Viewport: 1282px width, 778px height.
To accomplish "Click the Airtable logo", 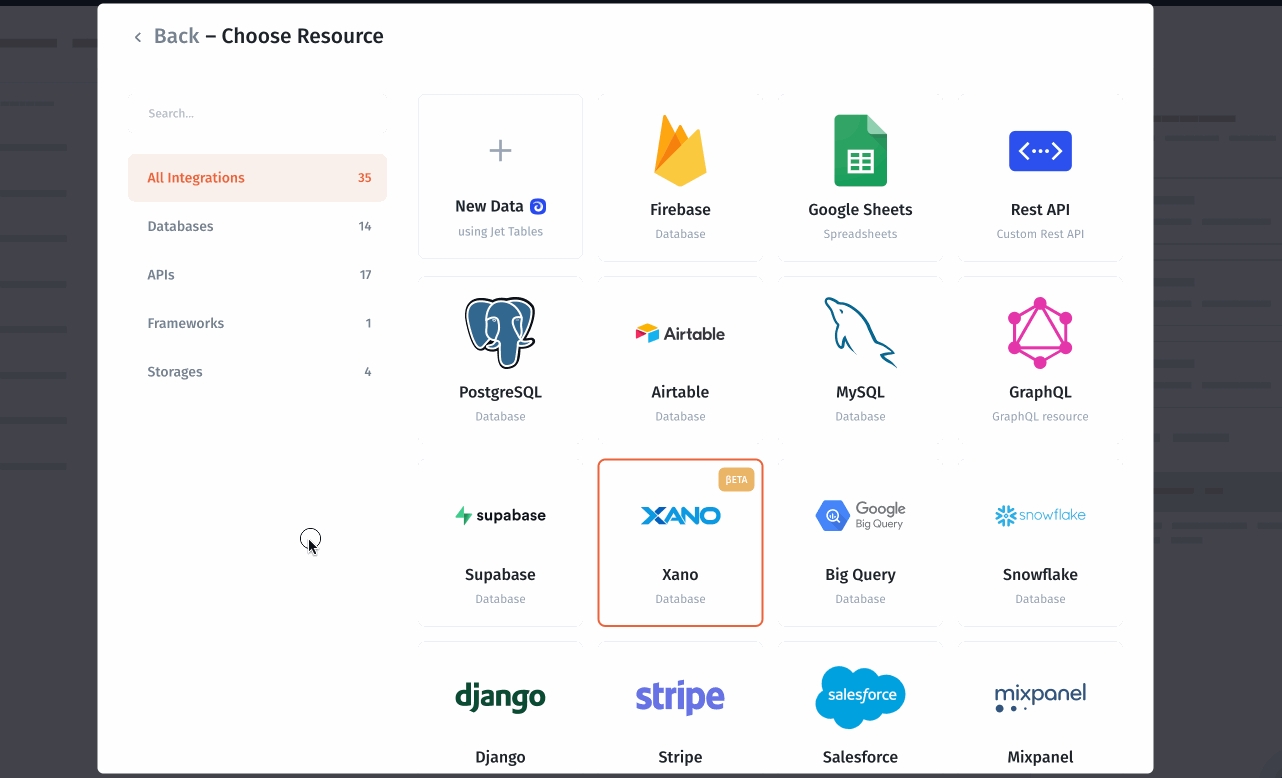I will pos(680,333).
